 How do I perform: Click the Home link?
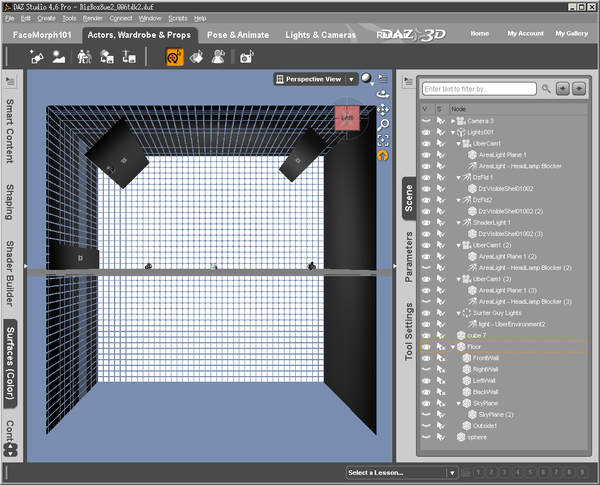click(479, 34)
